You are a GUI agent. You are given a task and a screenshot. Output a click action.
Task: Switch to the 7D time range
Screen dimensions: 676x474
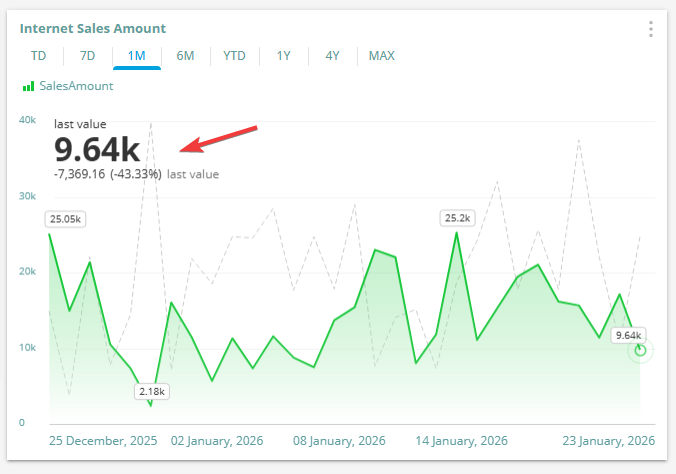(x=88, y=56)
